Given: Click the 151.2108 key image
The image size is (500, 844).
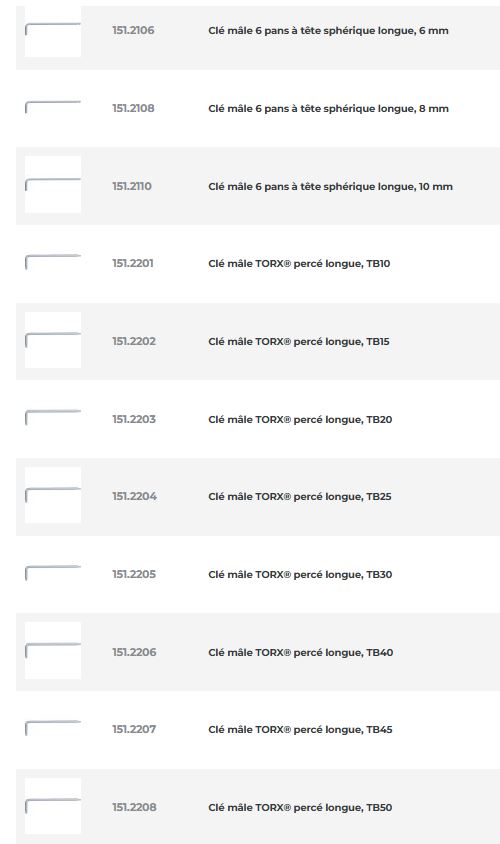Looking at the screenshot, I should click(x=53, y=108).
